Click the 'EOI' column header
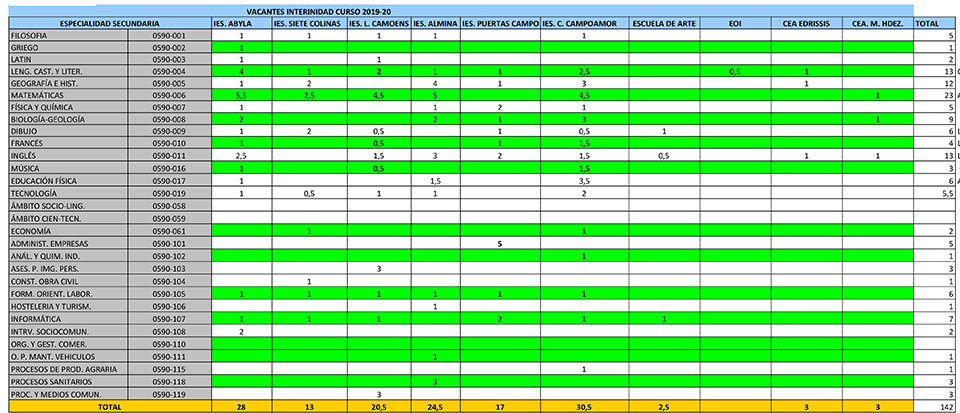The width and height of the screenshot is (960, 413). point(735,24)
